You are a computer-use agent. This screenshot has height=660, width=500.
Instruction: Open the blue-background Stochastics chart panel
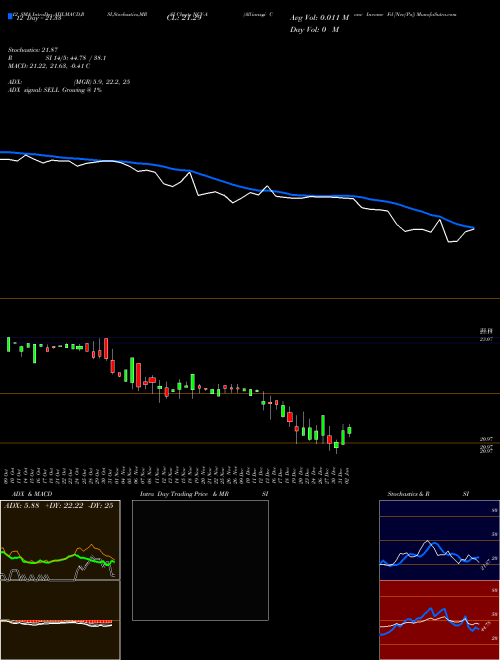(439, 540)
